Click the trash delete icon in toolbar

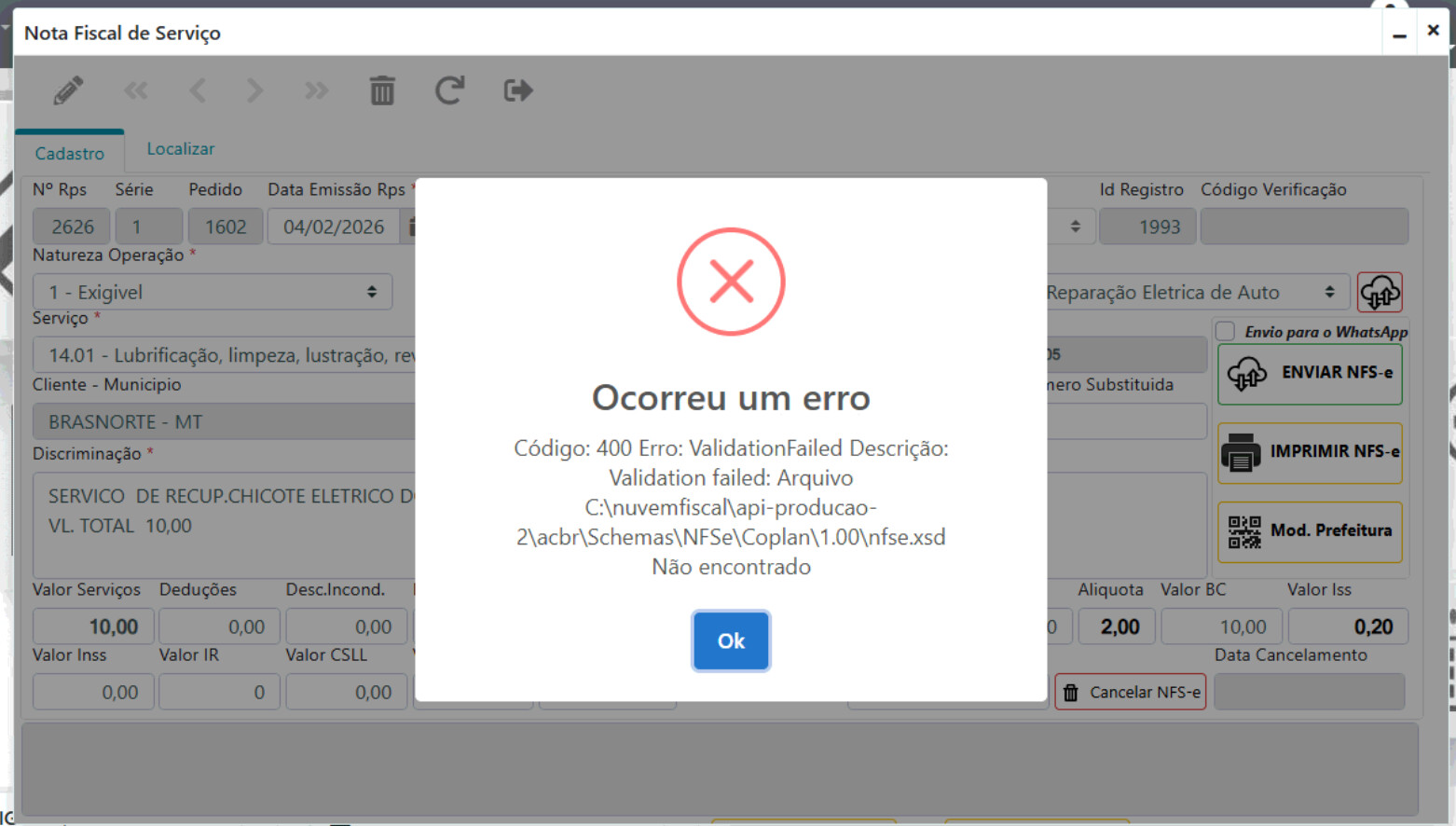point(382,90)
